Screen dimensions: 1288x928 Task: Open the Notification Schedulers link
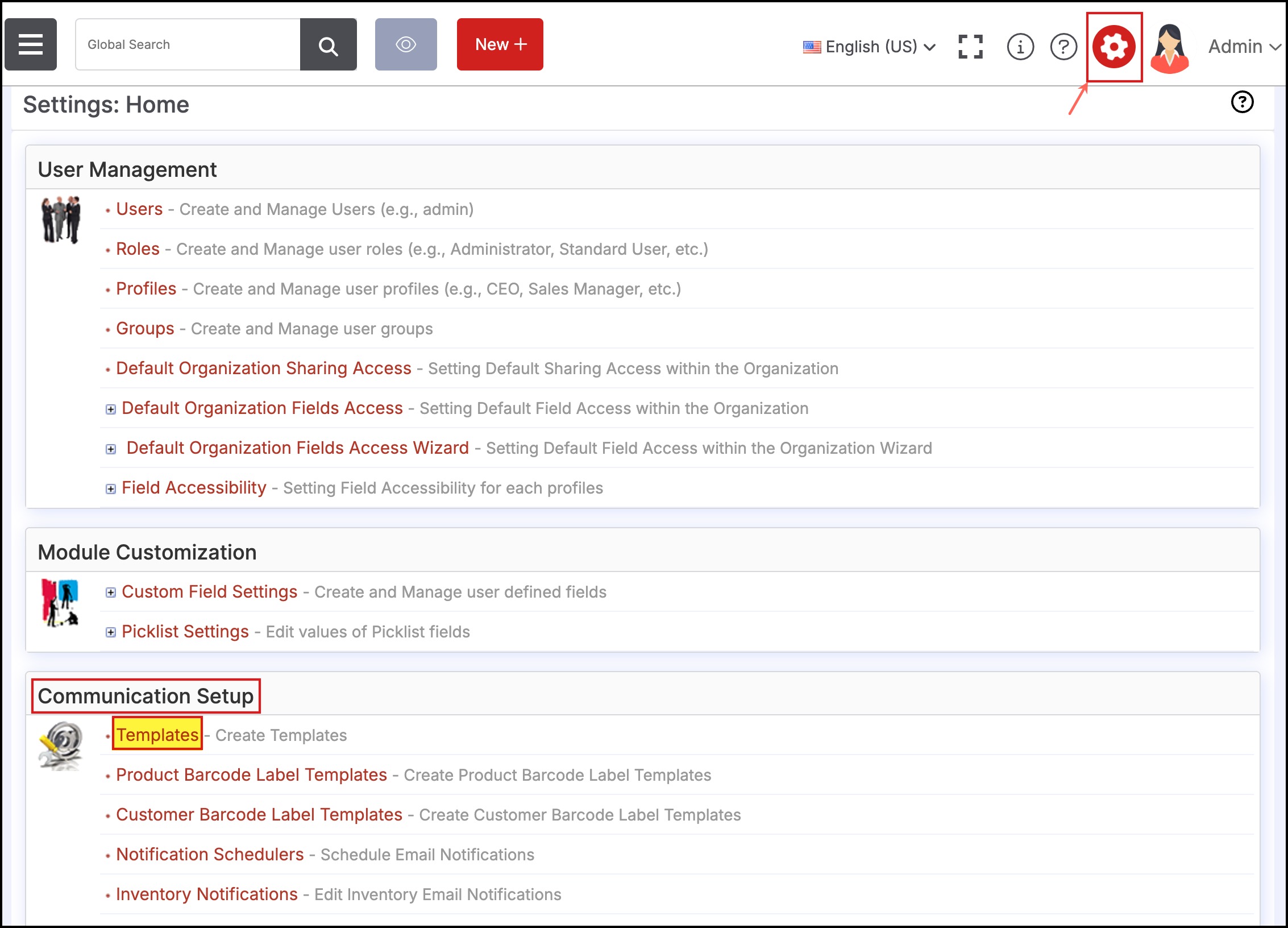coord(210,855)
